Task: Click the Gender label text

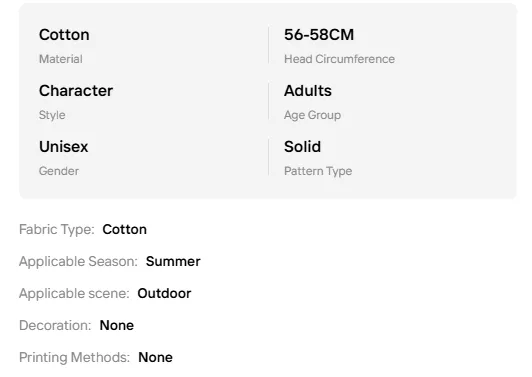Action: click(59, 171)
